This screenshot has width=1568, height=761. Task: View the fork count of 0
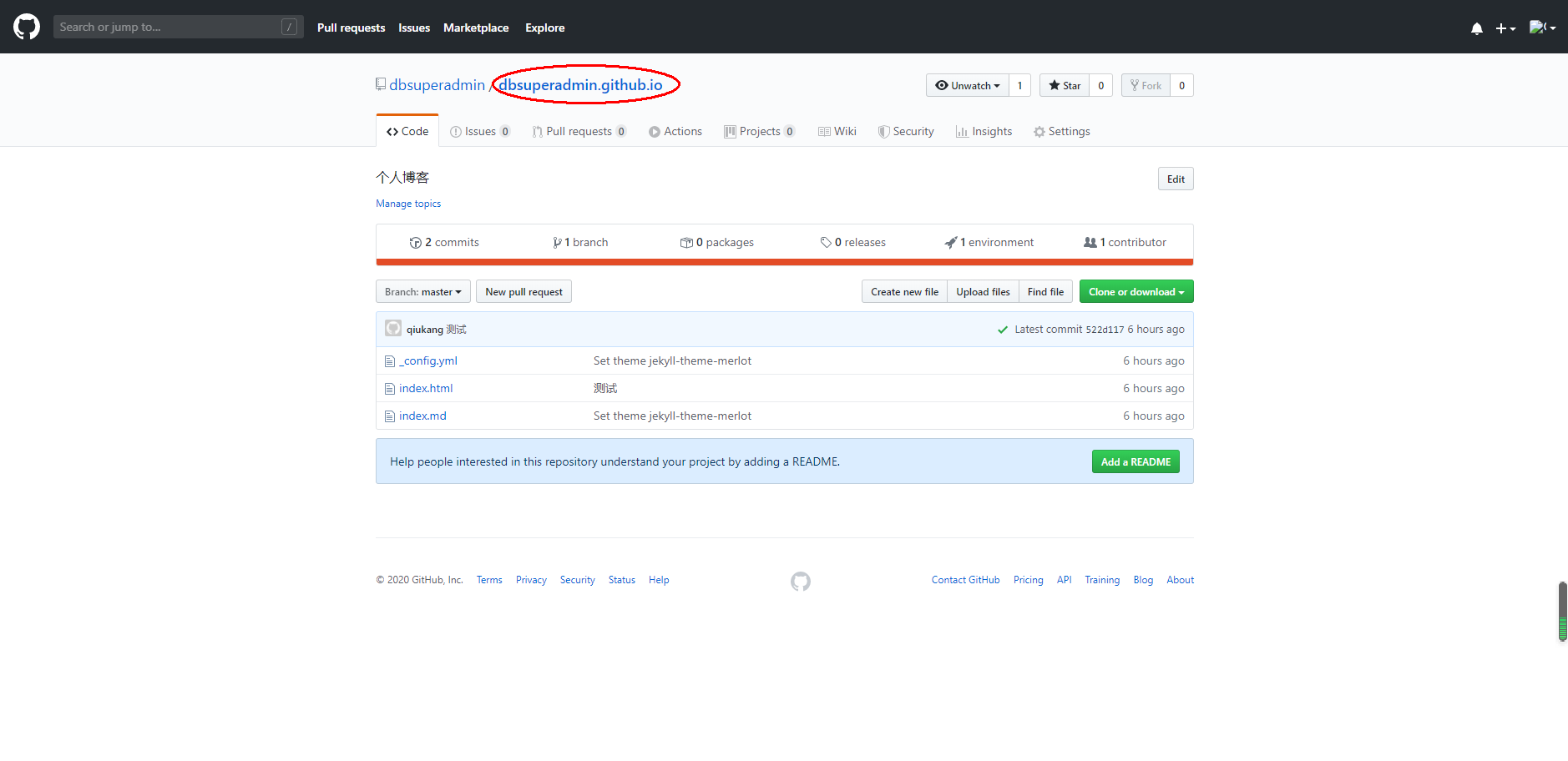[x=1181, y=85]
